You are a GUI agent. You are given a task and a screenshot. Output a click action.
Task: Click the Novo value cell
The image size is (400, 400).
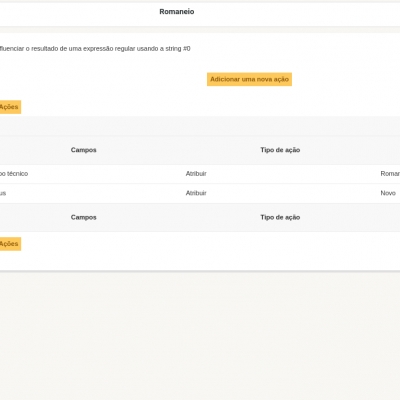[x=388, y=193]
